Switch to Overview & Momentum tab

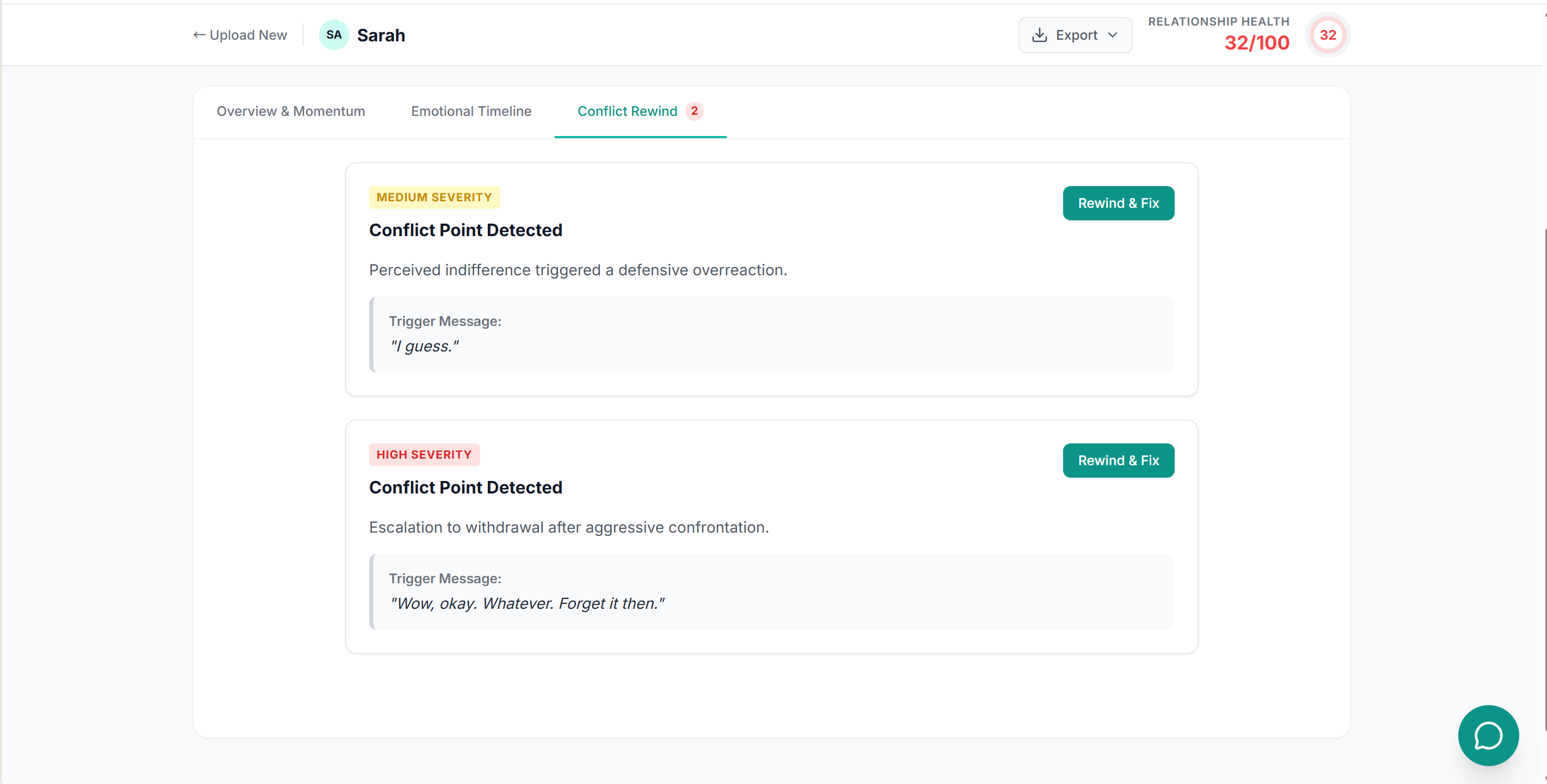(x=291, y=111)
